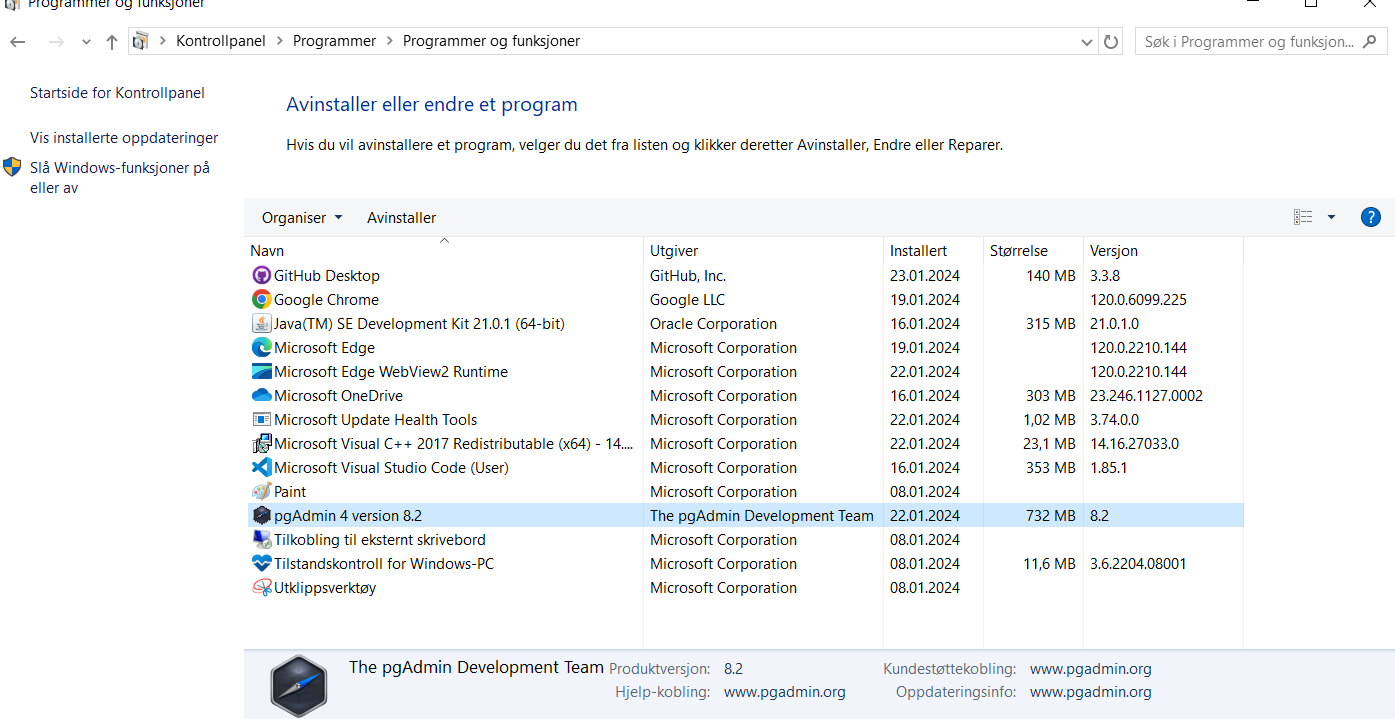Select the pgAdmin 4 version 8.2 name
The height and width of the screenshot is (719, 1395).
348,515
